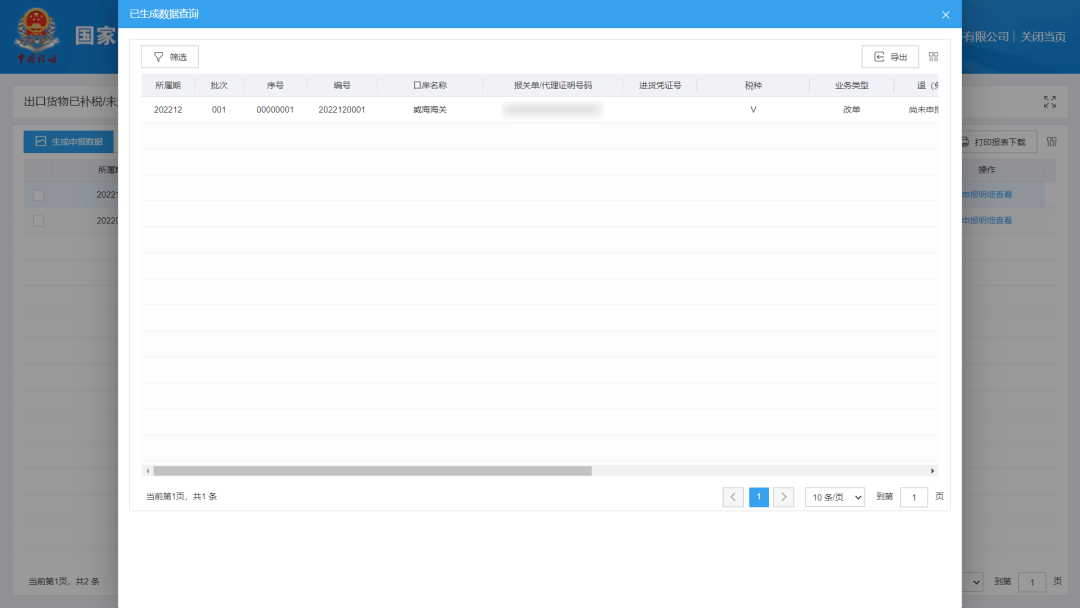Viewport: 1080px width, 608px height.
Task: Click the national tax emblem logo
Action: [x=37, y=36]
